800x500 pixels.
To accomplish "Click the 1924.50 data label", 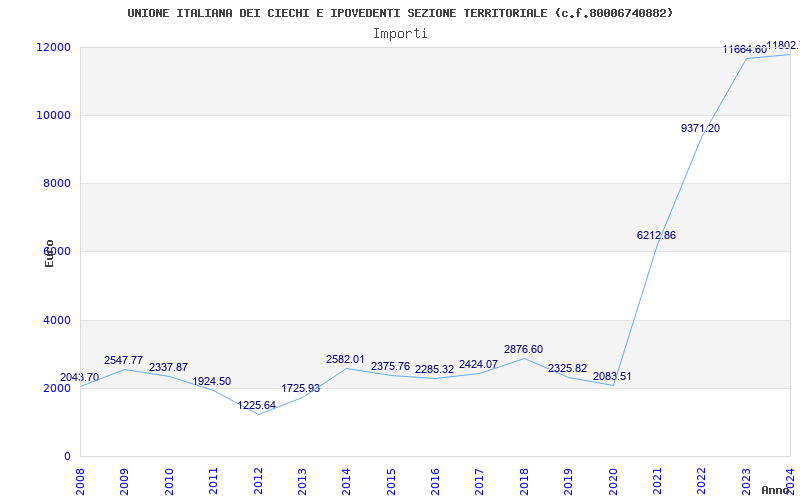I will tap(211, 381).
